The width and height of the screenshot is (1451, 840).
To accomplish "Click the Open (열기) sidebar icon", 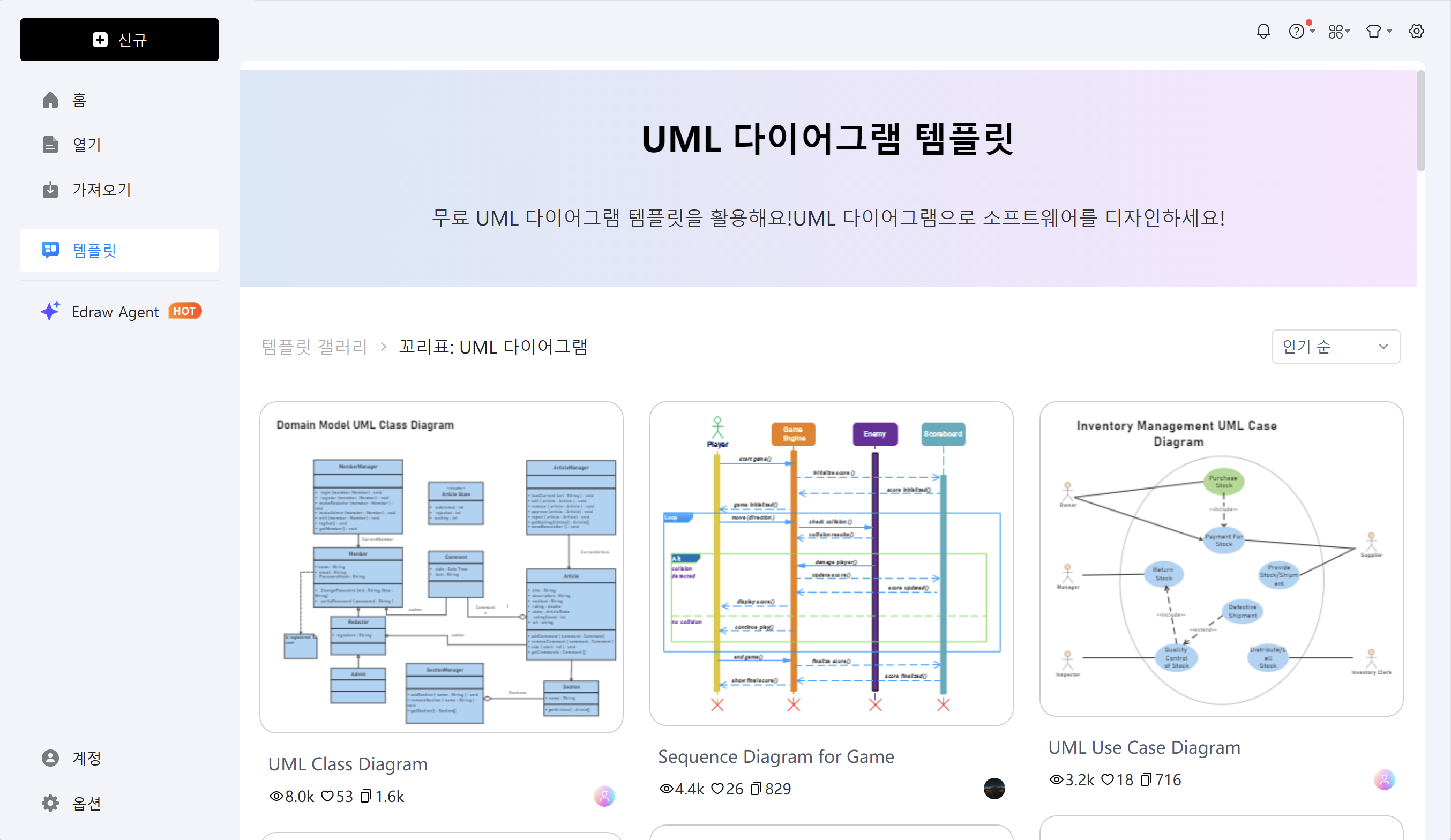I will 50,144.
